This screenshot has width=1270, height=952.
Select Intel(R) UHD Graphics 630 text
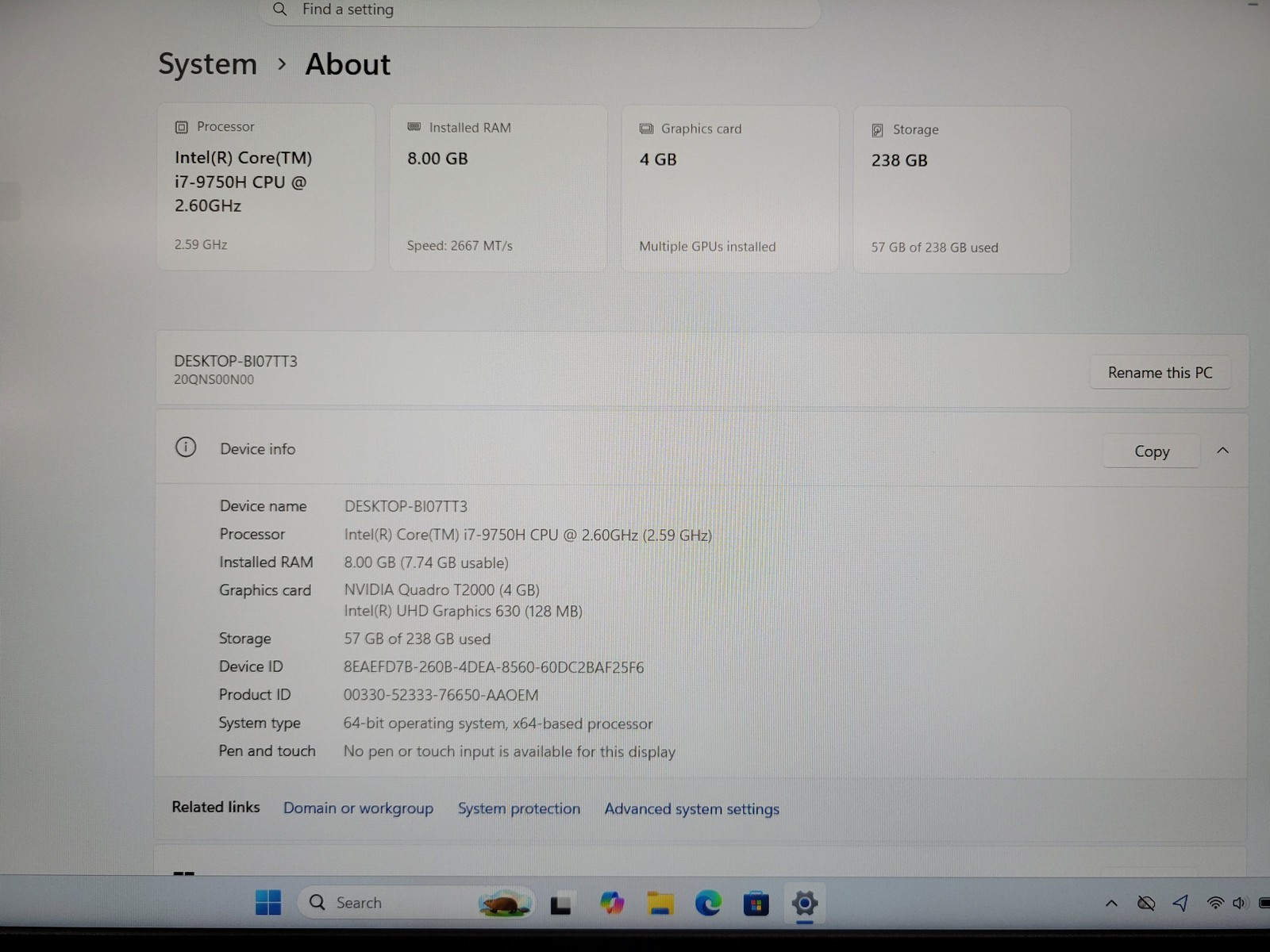463,611
